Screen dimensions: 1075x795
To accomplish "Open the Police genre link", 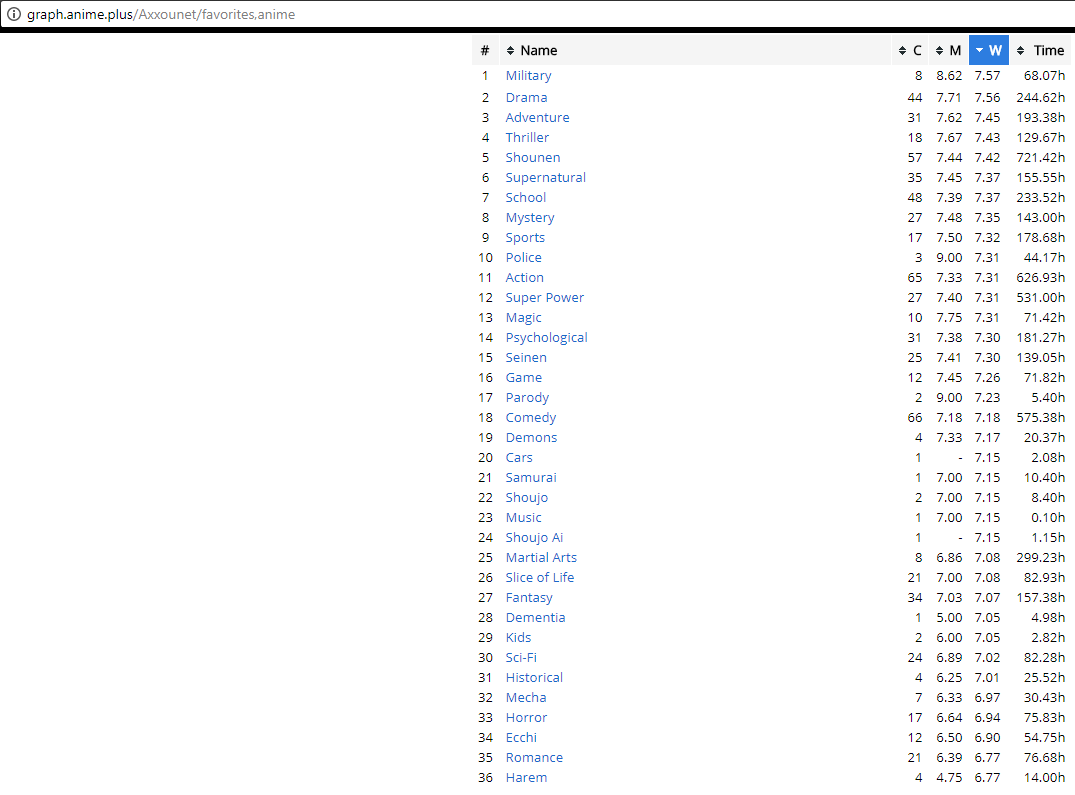I will click(x=523, y=257).
